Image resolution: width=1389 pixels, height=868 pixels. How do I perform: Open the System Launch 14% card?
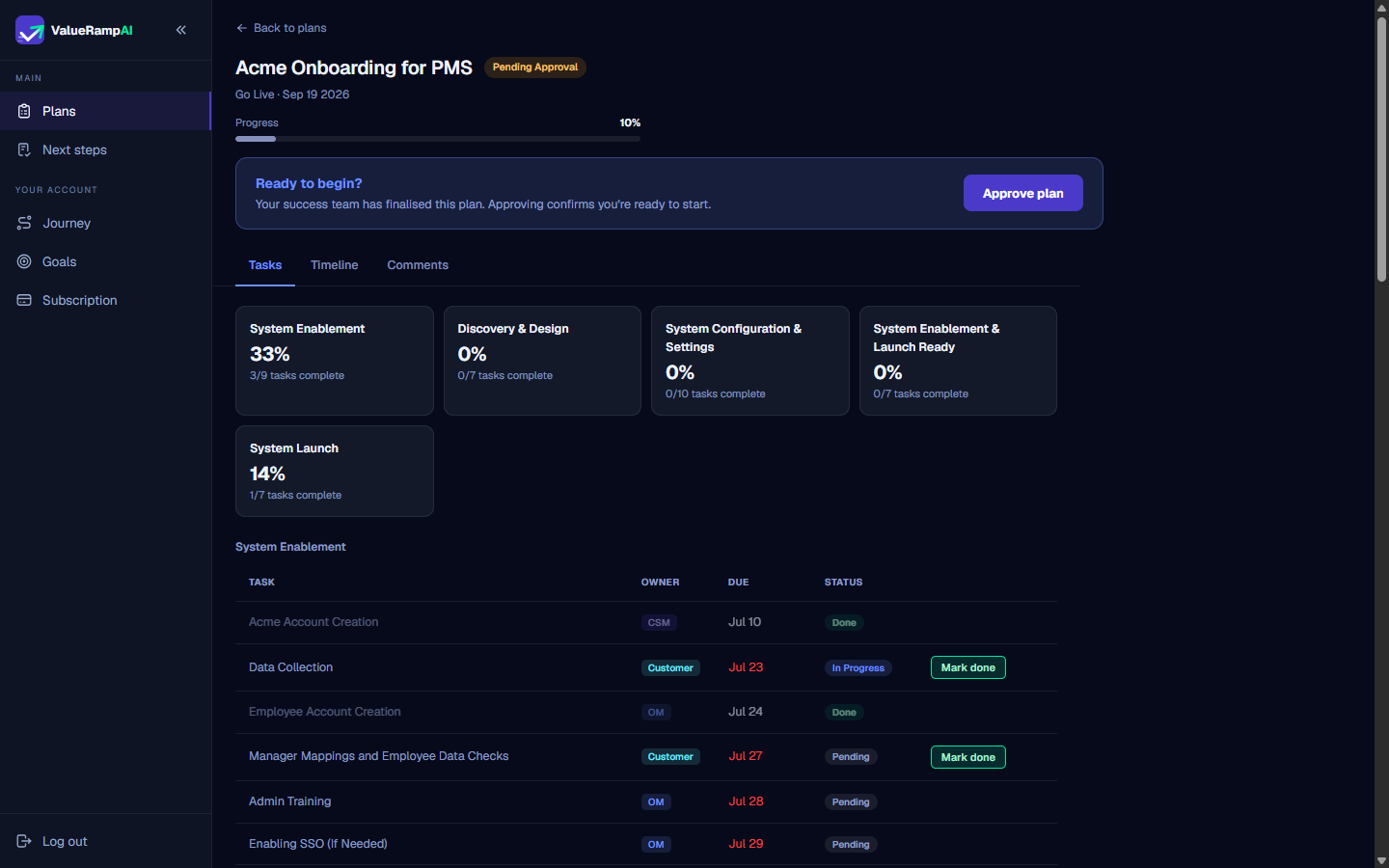pos(335,471)
